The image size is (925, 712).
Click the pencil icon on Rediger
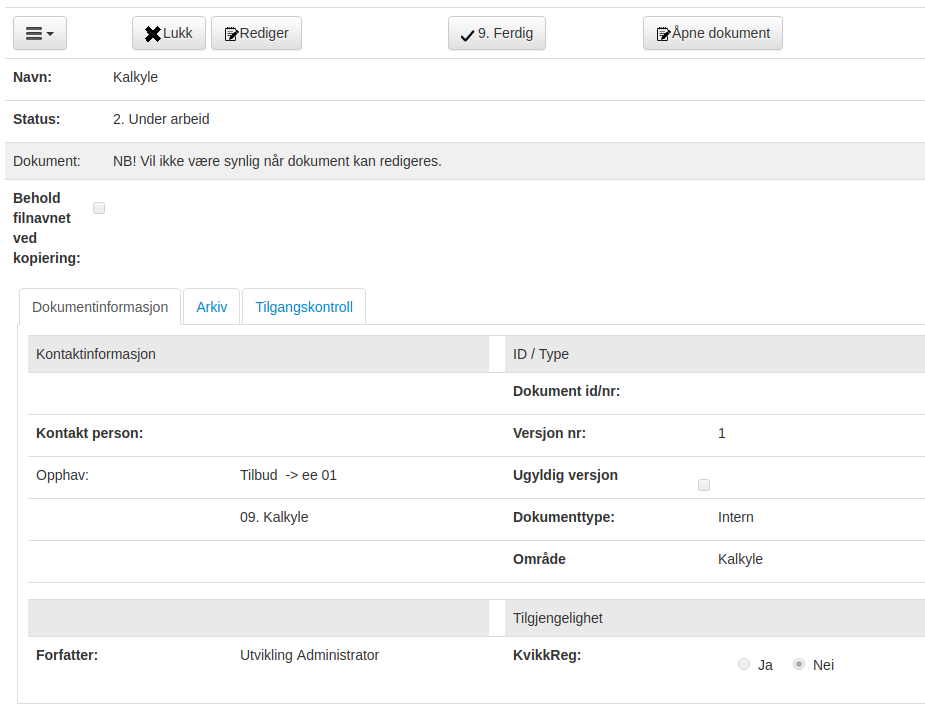pyautogui.click(x=231, y=34)
